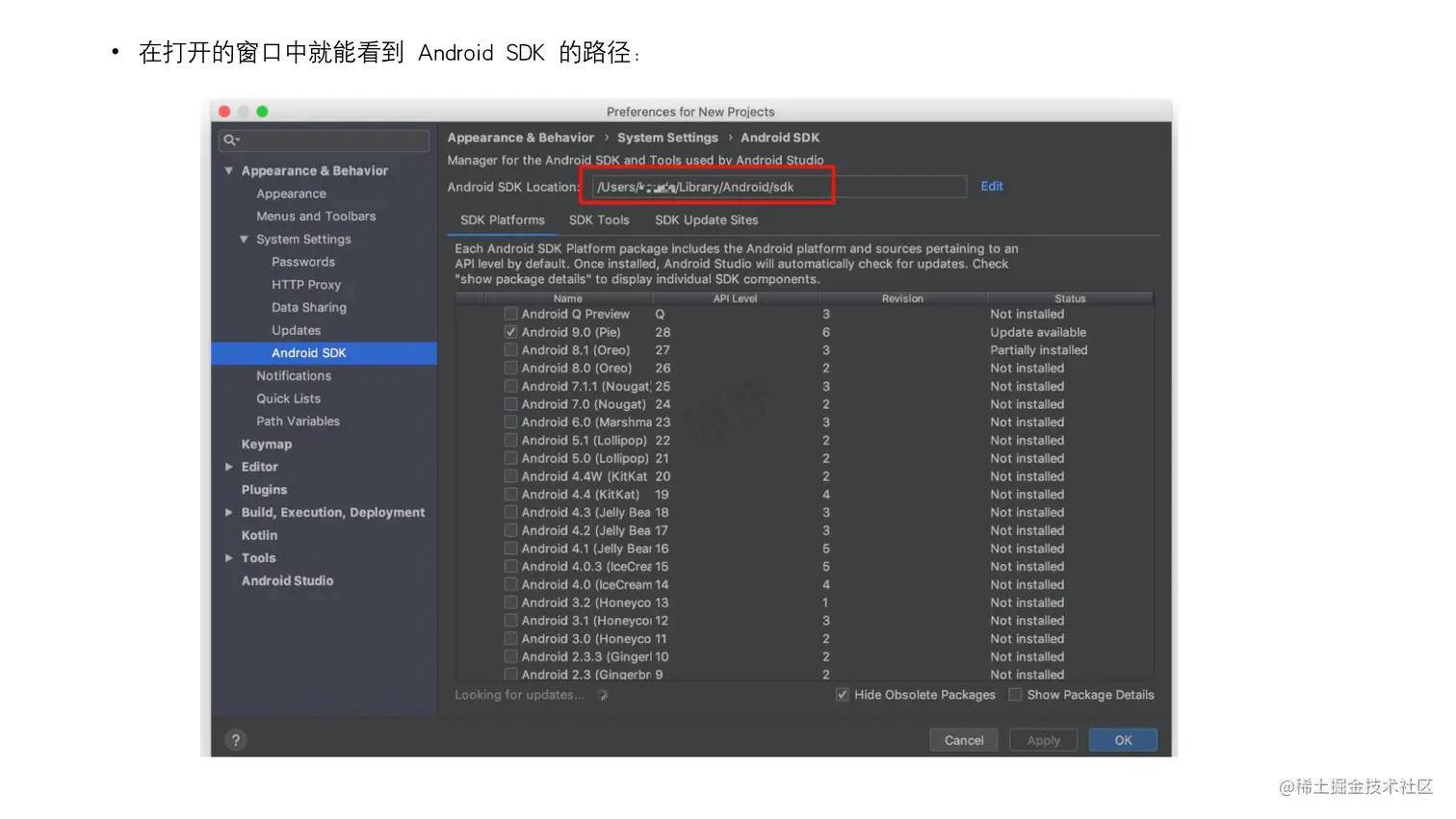
Task: Switch to the SDK Tools tab
Action: pos(599,219)
